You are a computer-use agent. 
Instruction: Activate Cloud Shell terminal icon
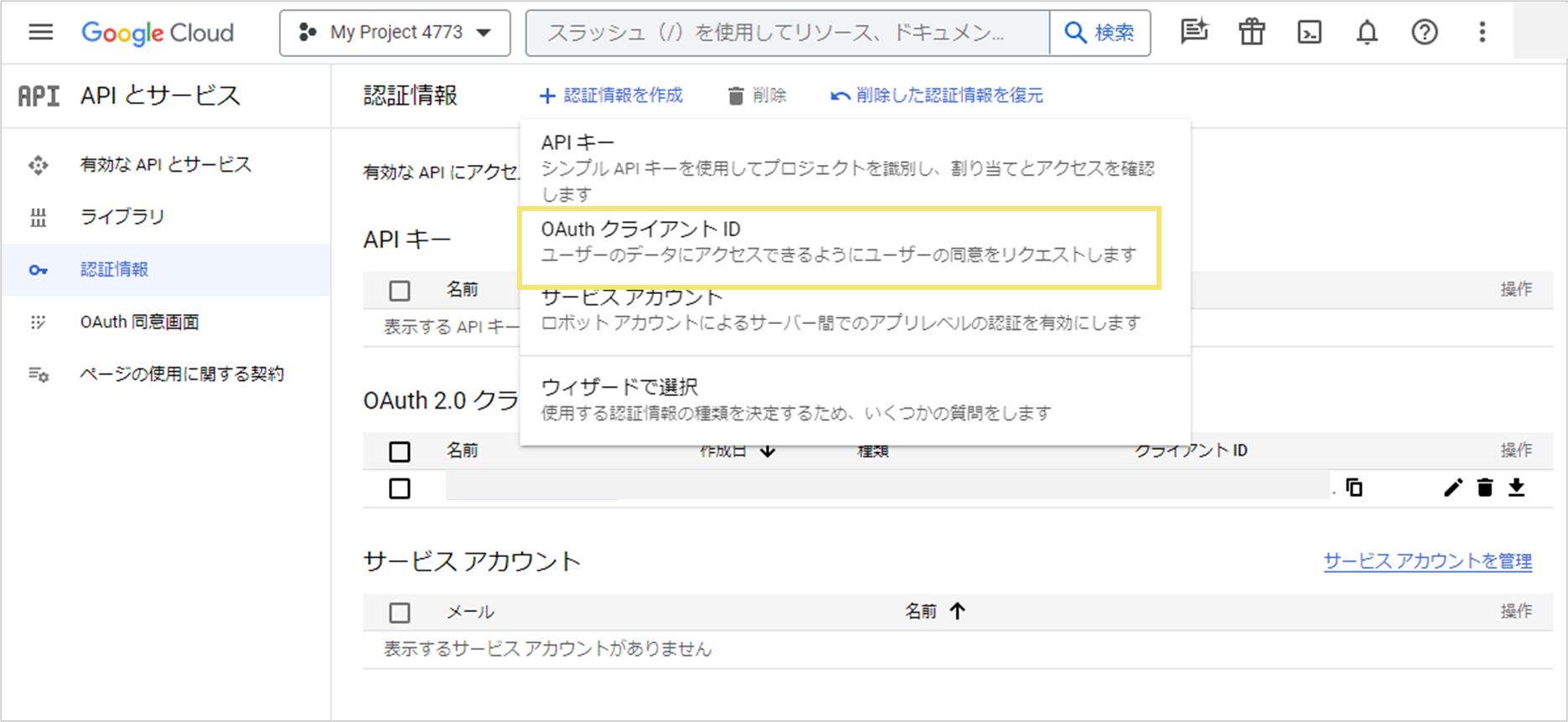(x=1310, y=33)
